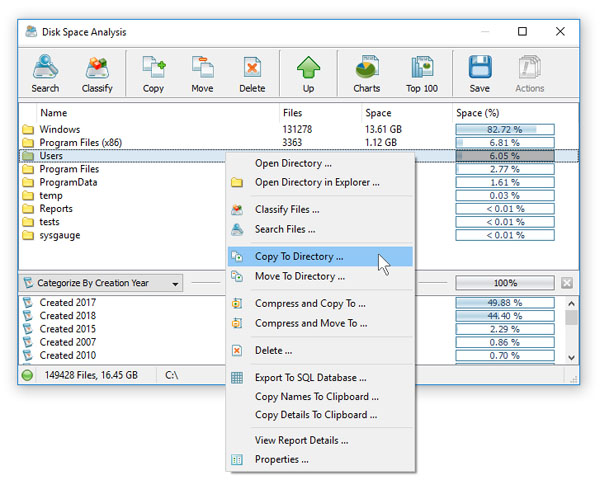Click the 6.81 % space bar
This screenshot has height=480, width=600.
[505, 143]
